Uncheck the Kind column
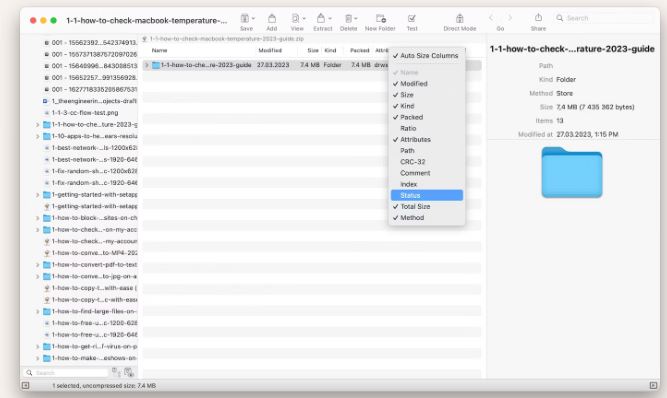This screenshot has width=667, height=398. coord(427,106)
